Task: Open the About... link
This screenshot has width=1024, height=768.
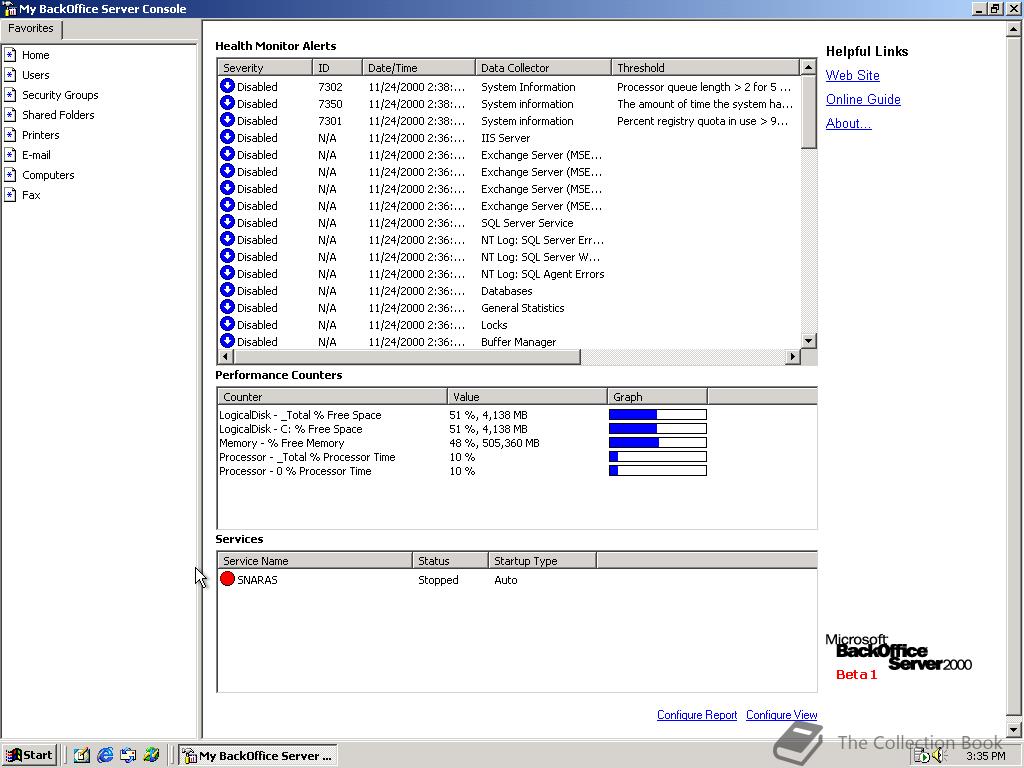Action: (848, 123)
